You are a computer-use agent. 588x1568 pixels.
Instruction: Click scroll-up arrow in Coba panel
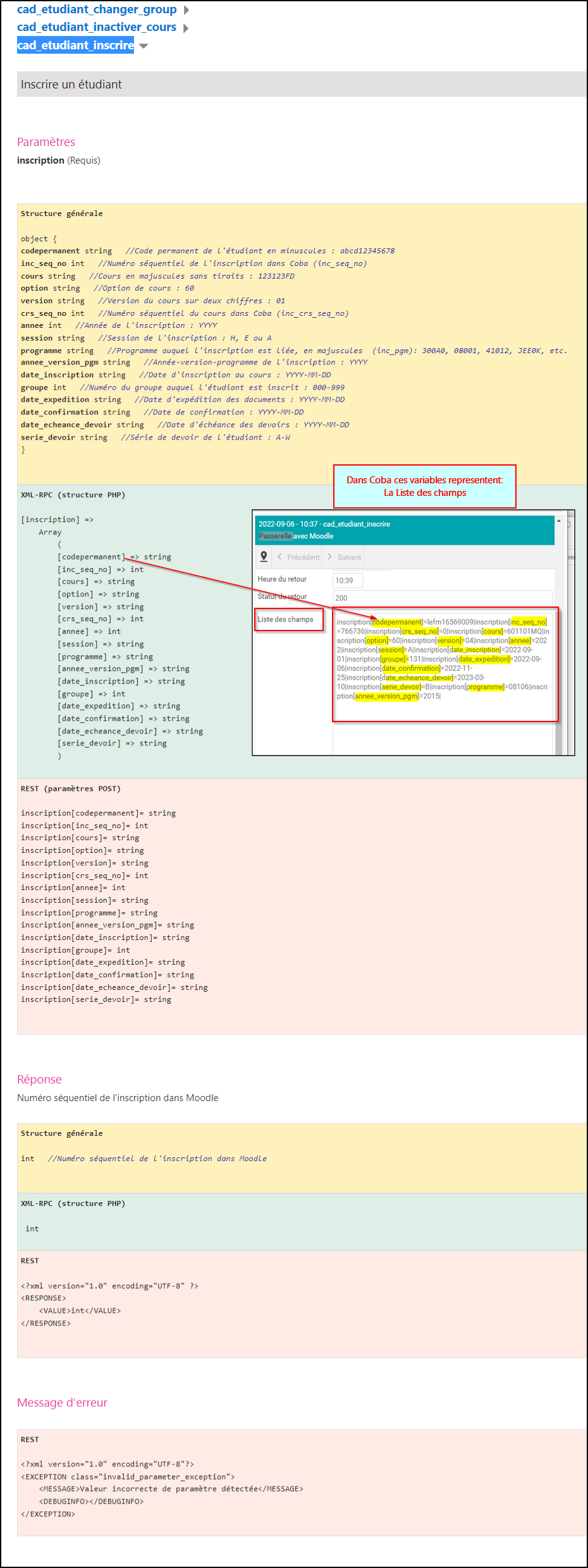(x=558, y=521)
